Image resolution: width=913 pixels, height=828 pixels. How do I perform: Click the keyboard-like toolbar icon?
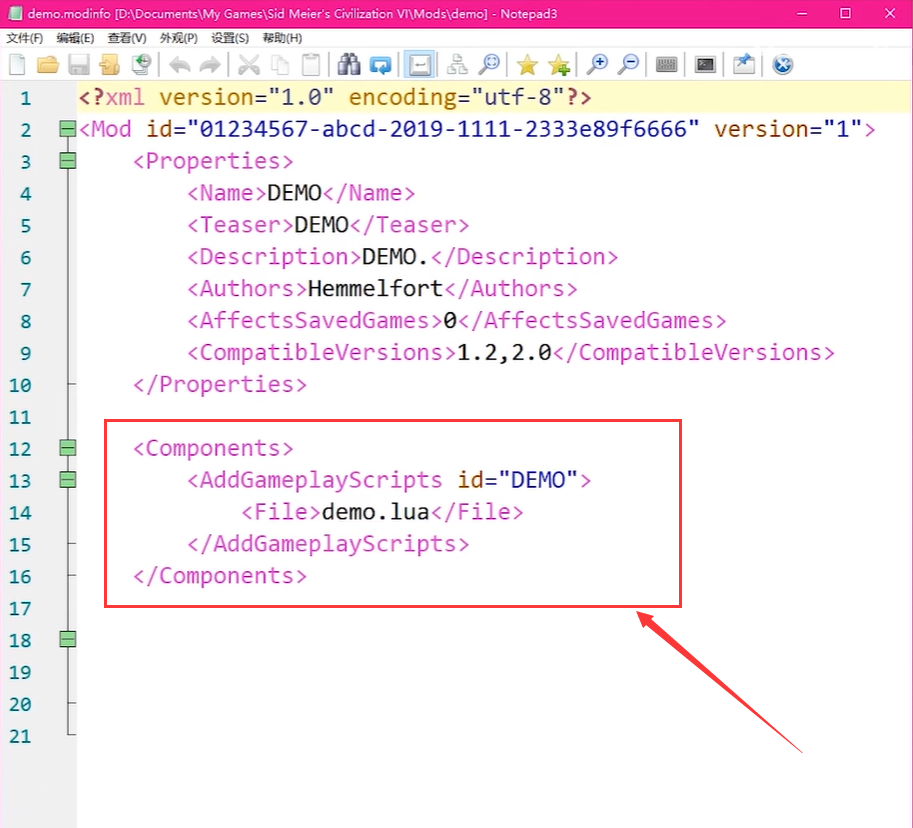(666, 65)
